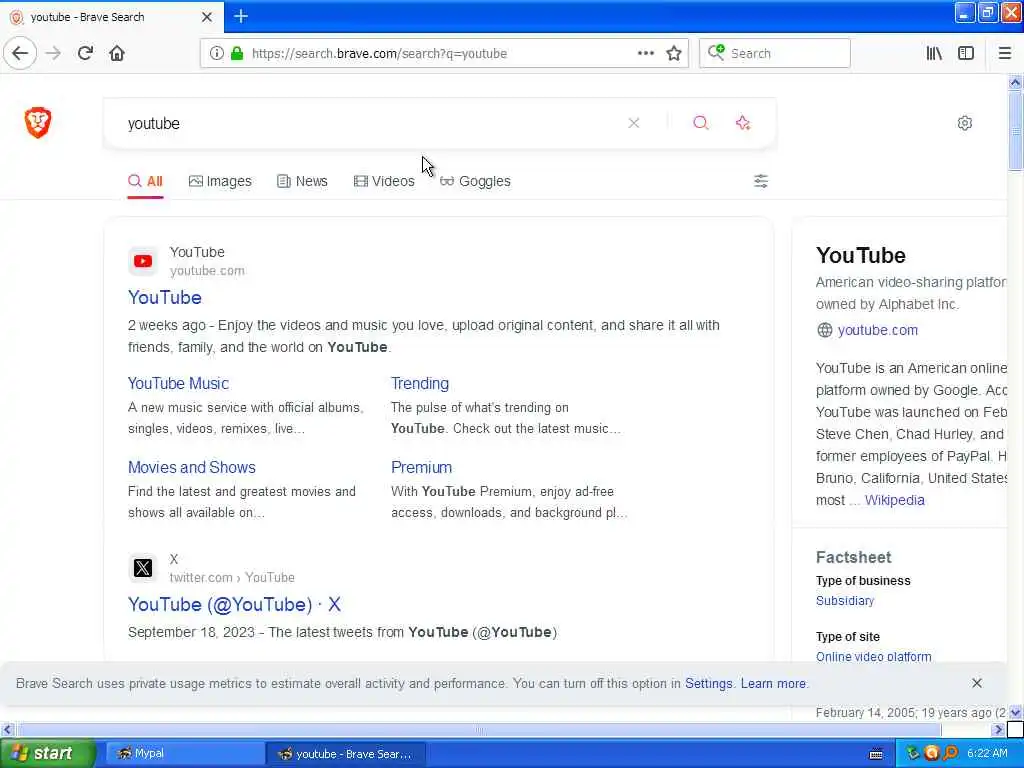Image resolution: width=1024 pixels, height=768 pixels.
Task: Click the Brave lion logo
Action: click(38, 122)
